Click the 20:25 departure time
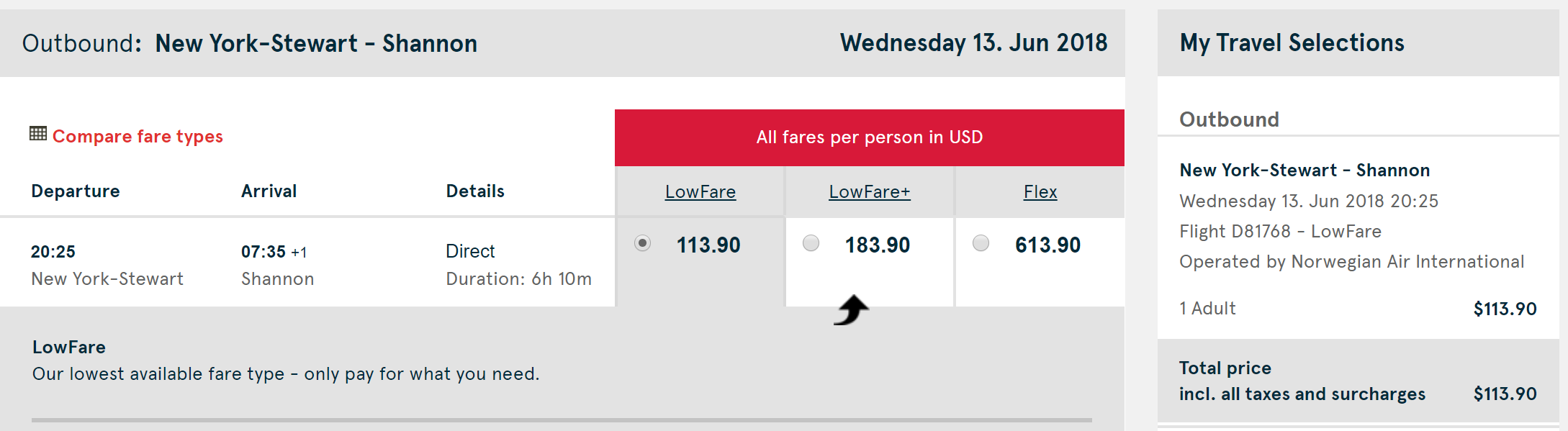Image resolution: width=1568 pixels, height=431 pixels. [53, 252]
